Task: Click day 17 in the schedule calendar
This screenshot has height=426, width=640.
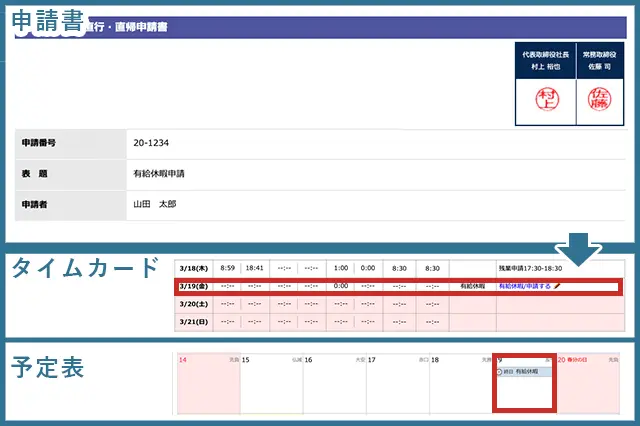Action: click(397, 385)
